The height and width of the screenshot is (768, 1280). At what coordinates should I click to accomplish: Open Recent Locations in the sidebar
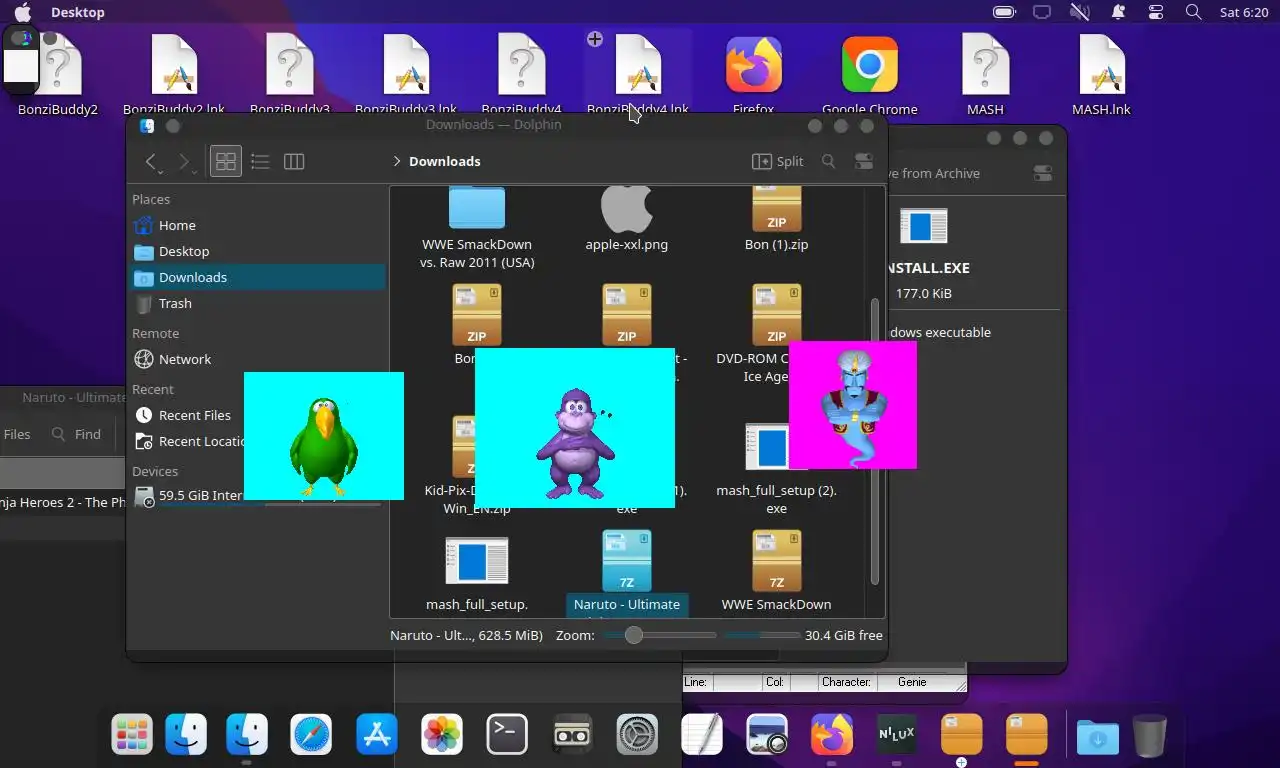click(188, 441)
